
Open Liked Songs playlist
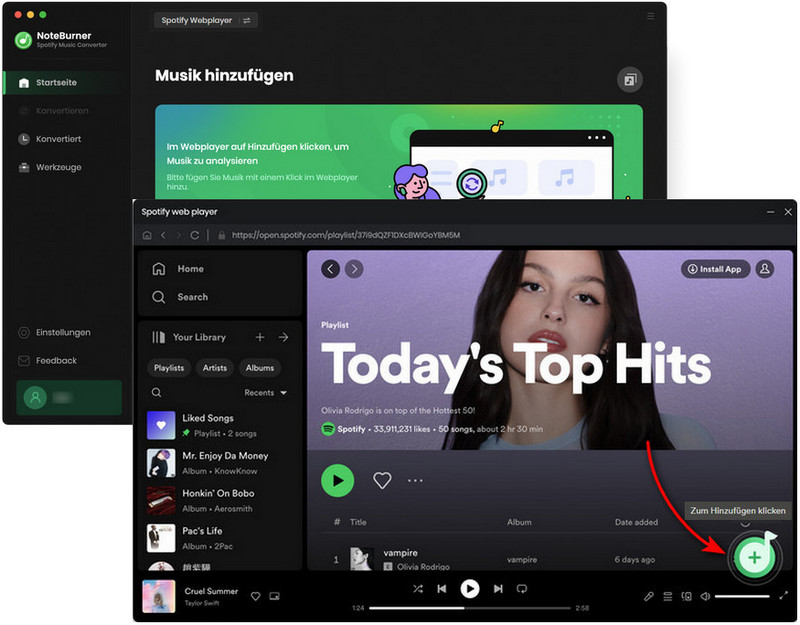click(219, 425)
